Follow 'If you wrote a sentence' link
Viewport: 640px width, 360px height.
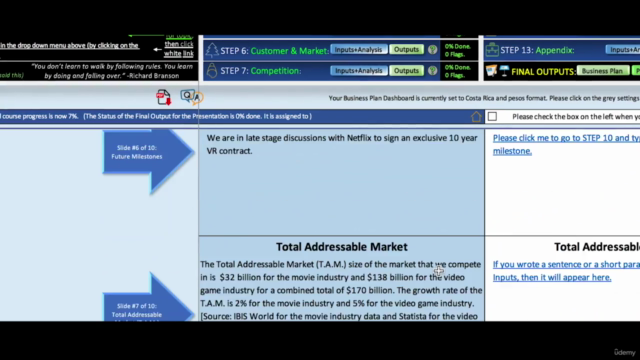click(x=566, y=271)
